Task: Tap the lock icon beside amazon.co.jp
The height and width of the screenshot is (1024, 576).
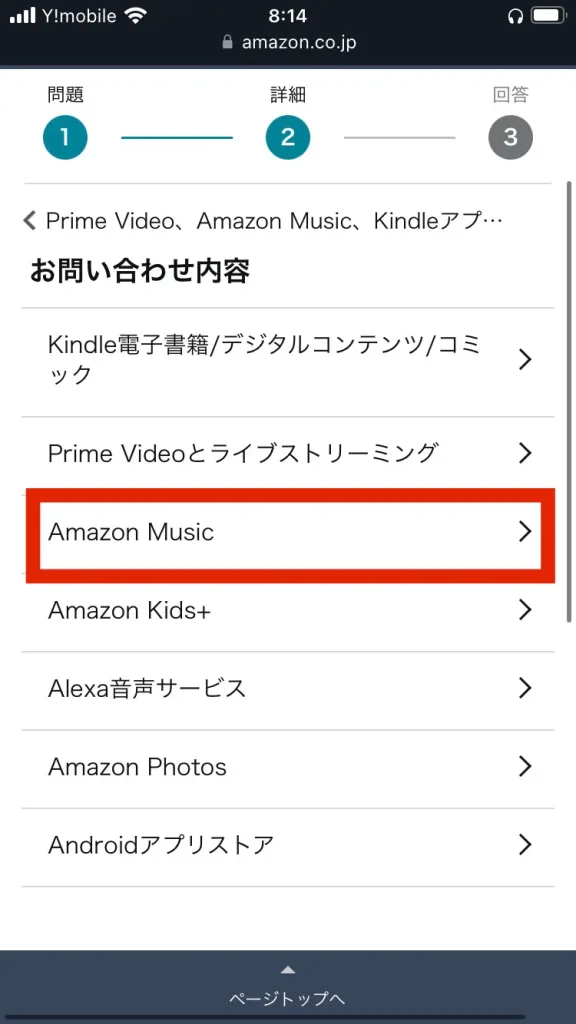Action: point(227,43)
